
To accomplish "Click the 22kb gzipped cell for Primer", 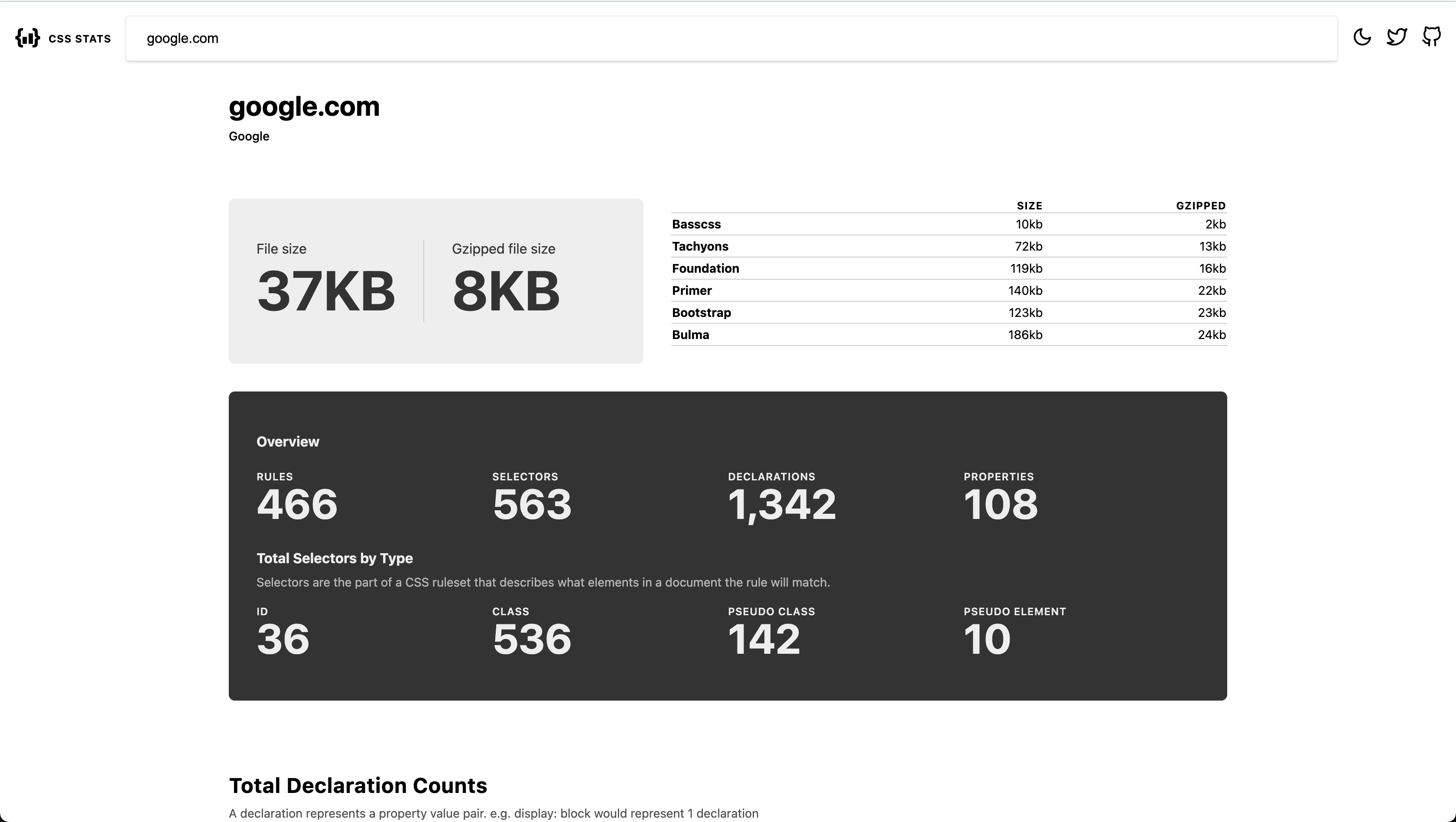I will (1212, 290).
